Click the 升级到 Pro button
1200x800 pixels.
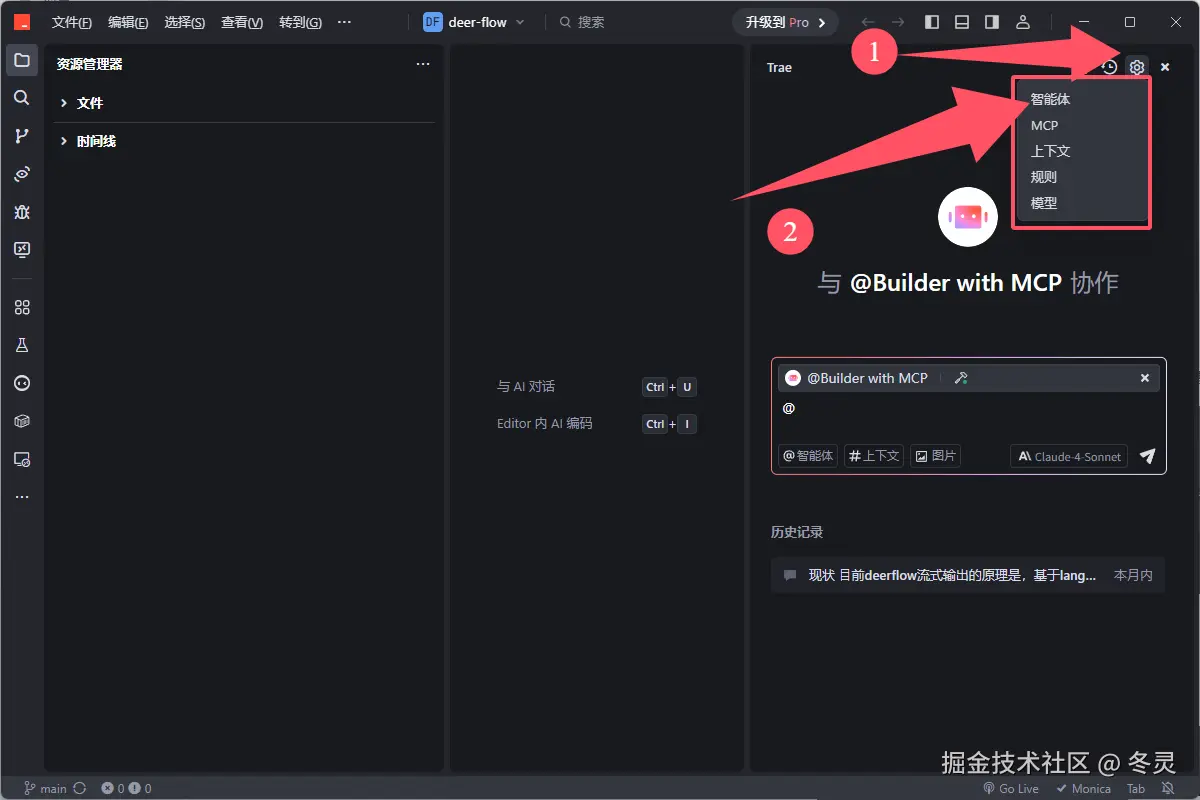(x=784, y=21)
